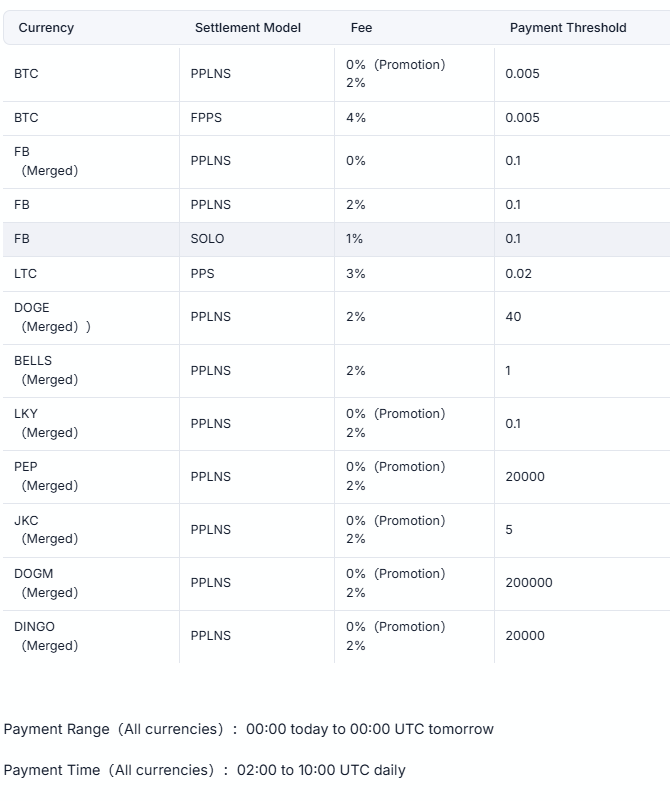Viewport: 670px width, 801px height.
Task: Click the Settlement Model column header
Action: click(x=247, y=28)
